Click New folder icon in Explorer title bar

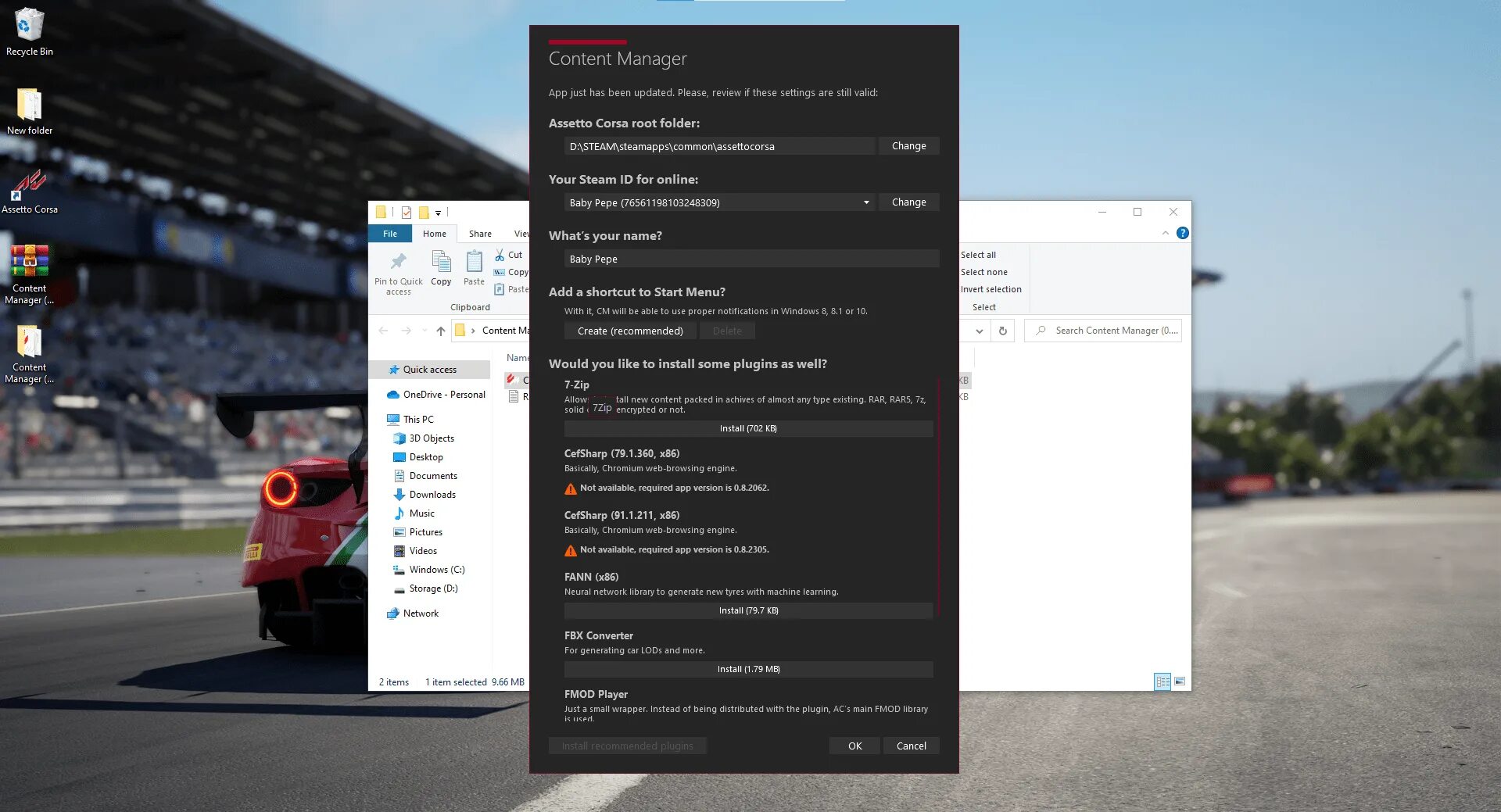[x=424, y=213]
